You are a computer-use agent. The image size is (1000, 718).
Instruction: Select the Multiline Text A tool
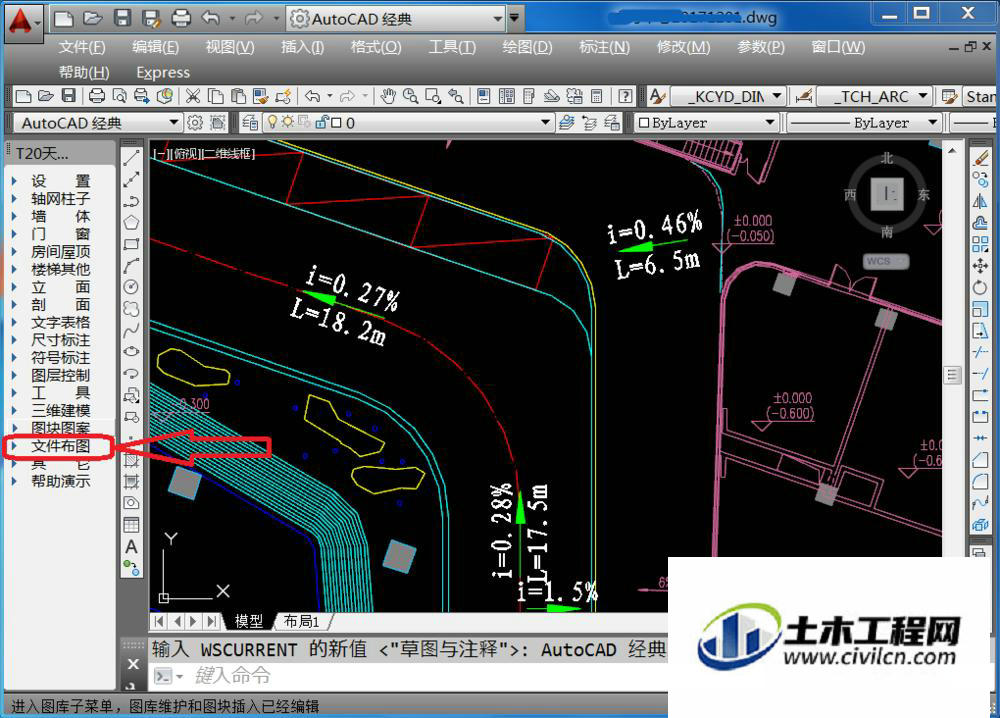[x=131, y=546]
